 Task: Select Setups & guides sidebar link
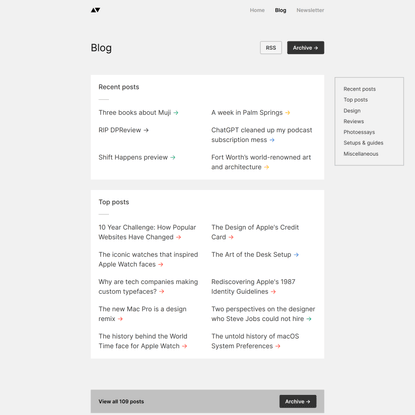(363, 143)
